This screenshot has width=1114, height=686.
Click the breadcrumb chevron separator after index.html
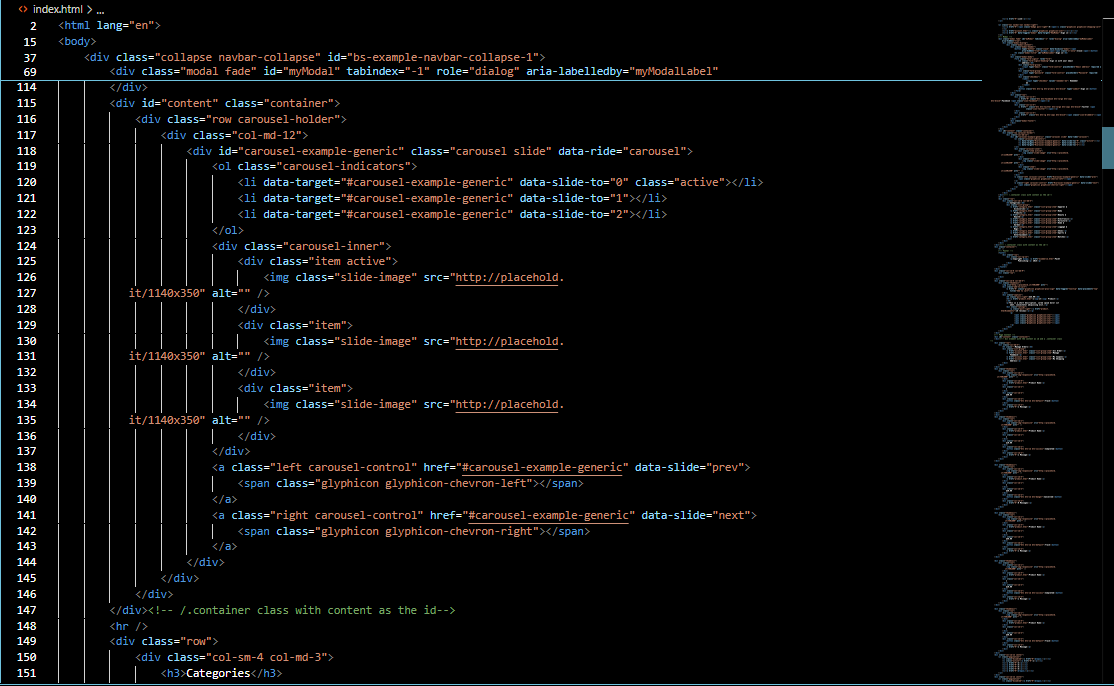[x=90, y=9]
